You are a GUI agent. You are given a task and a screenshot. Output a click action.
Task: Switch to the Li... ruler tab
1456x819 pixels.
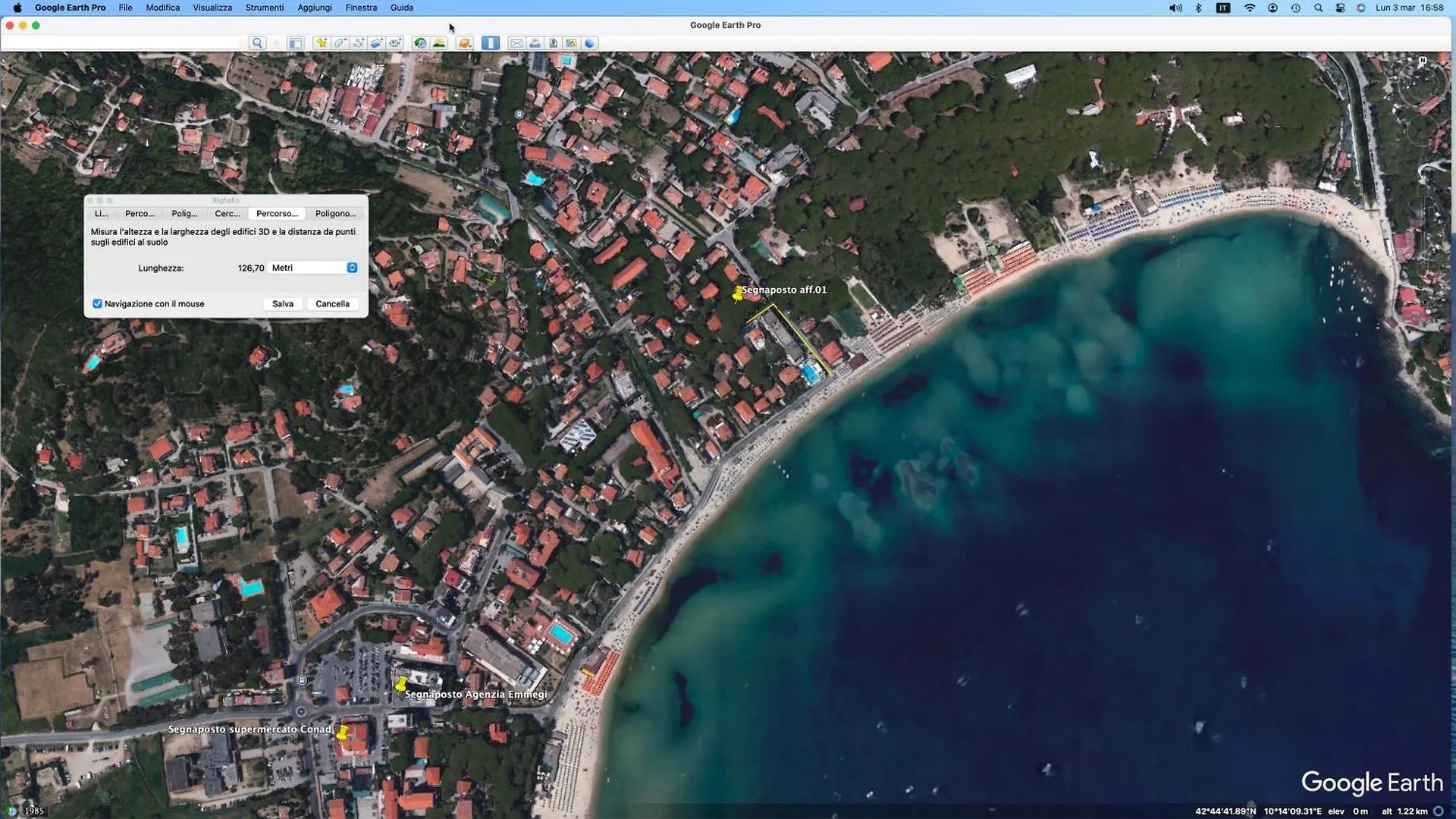102,214
